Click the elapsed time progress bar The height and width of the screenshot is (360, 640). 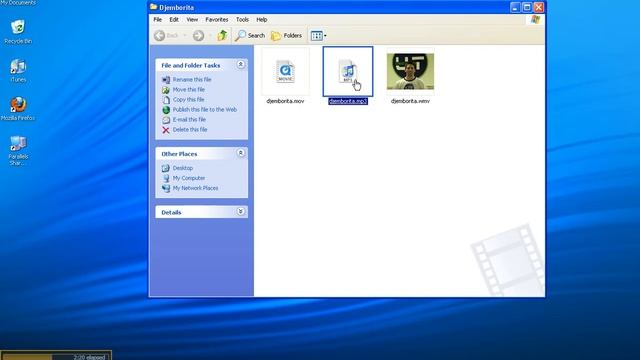coord(56,356)
